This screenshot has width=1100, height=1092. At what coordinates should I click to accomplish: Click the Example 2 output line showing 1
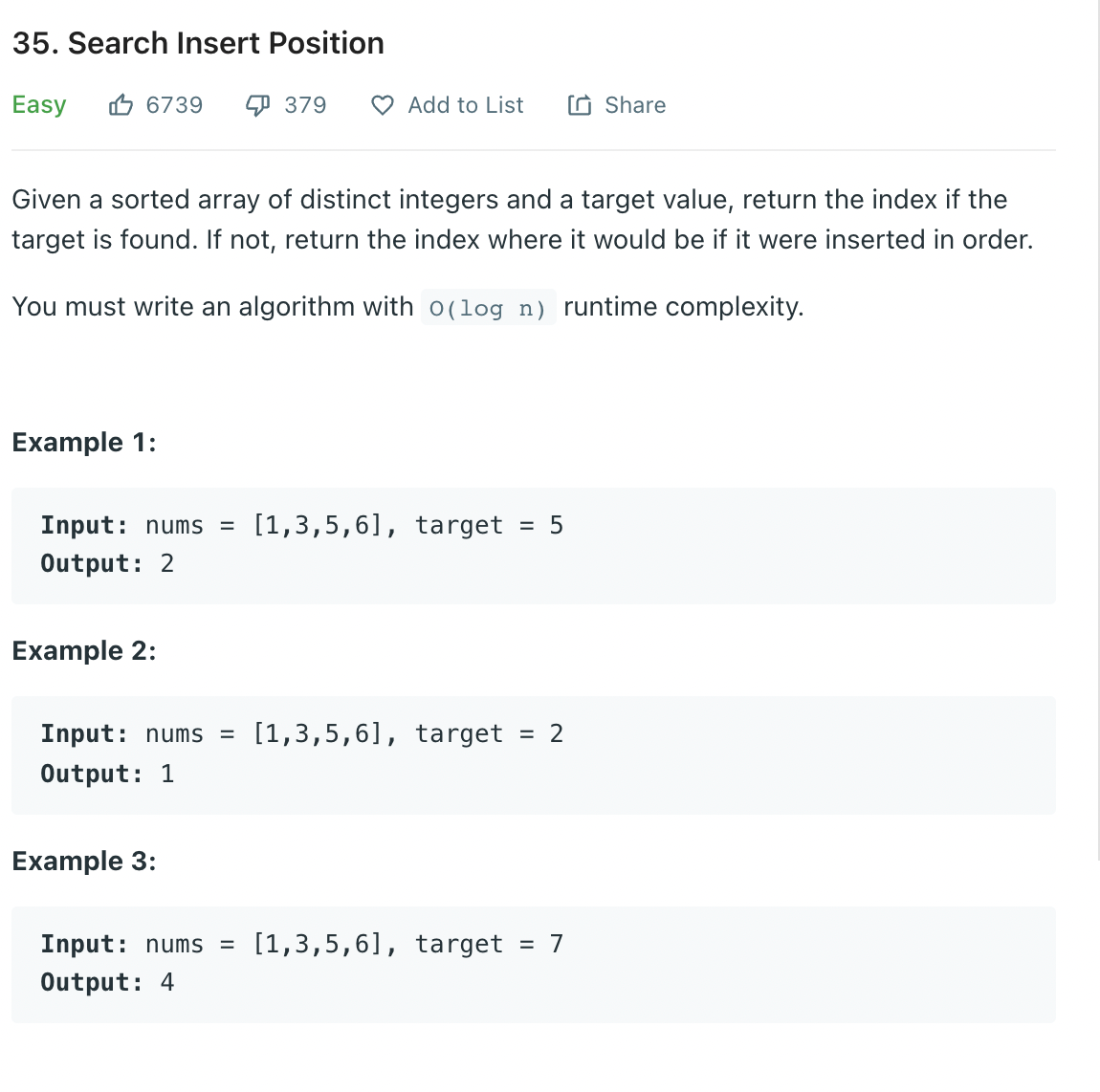pyautogui.click(x=107, y=774)
